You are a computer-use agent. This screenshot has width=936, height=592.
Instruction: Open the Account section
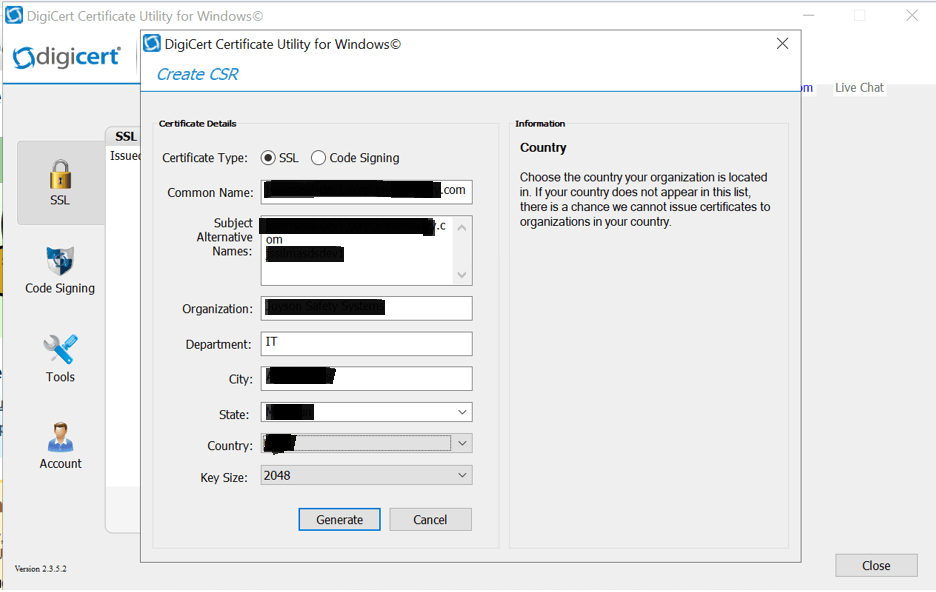60,446
